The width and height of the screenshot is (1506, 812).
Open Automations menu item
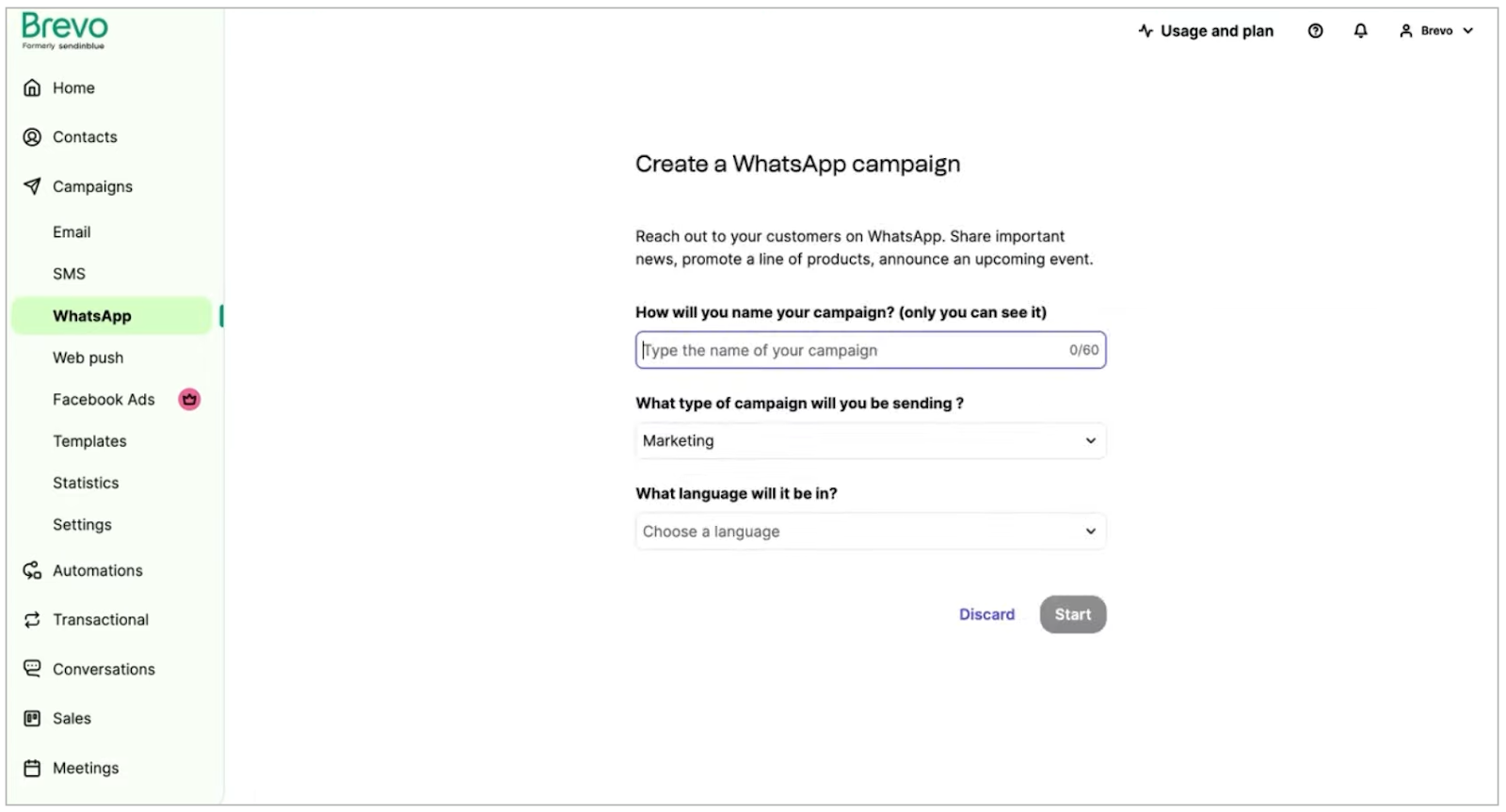point(98,570)
